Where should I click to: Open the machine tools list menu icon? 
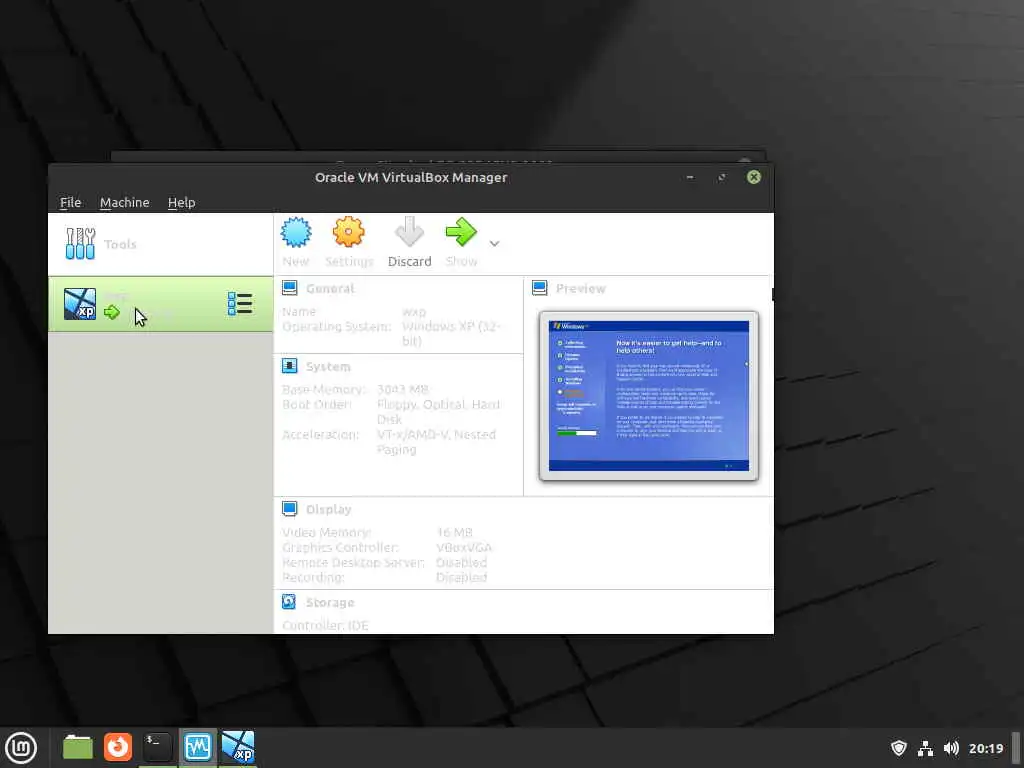coord(240,304)
